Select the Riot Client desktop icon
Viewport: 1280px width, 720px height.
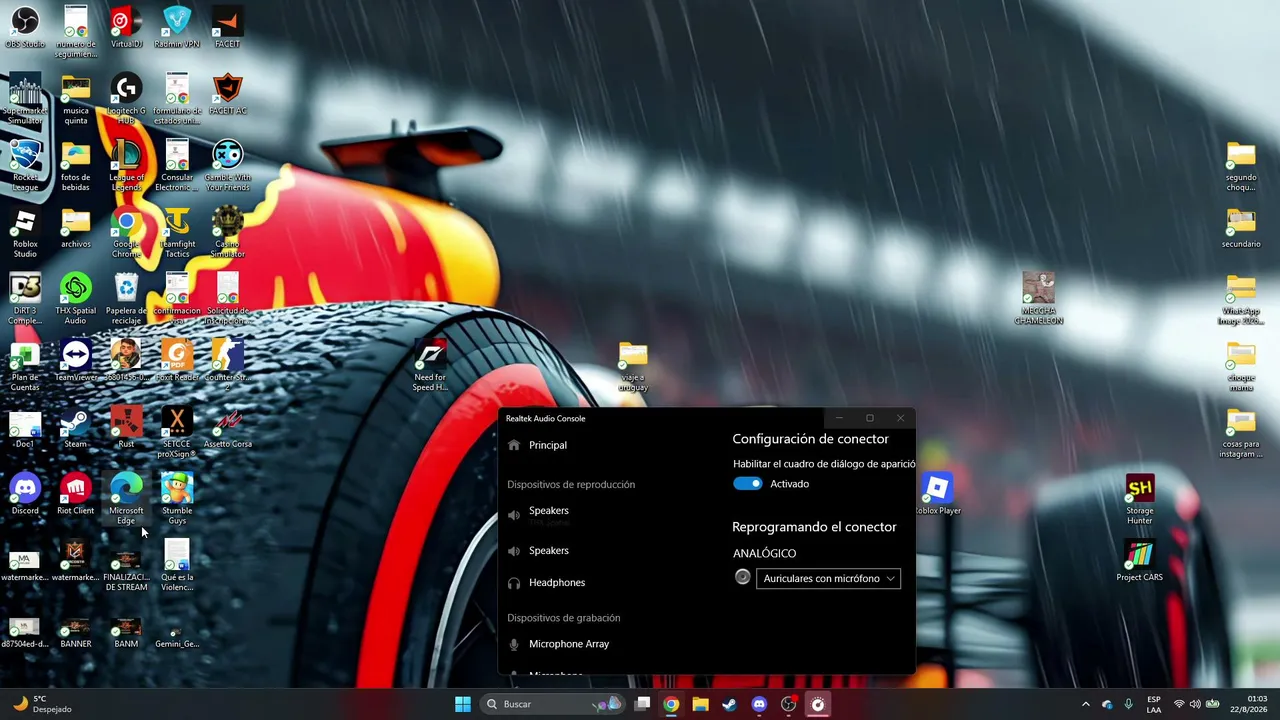pyautogui.click(x=76, y=495)
